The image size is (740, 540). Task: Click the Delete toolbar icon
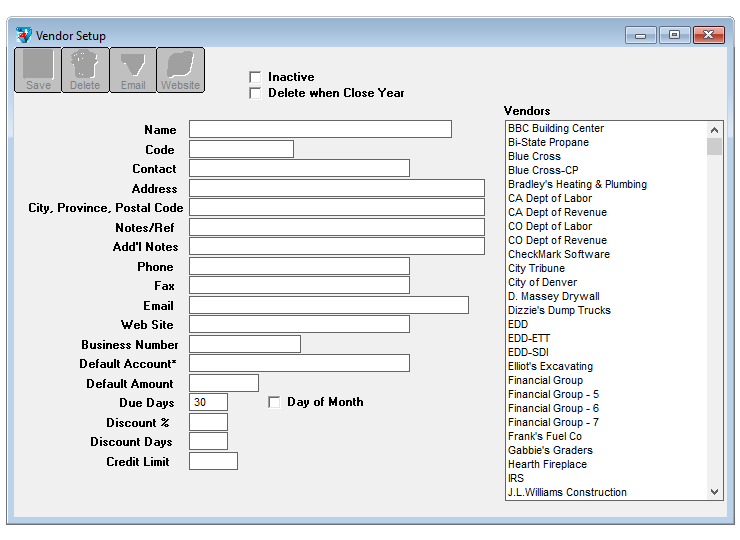(x=85, y=70)
